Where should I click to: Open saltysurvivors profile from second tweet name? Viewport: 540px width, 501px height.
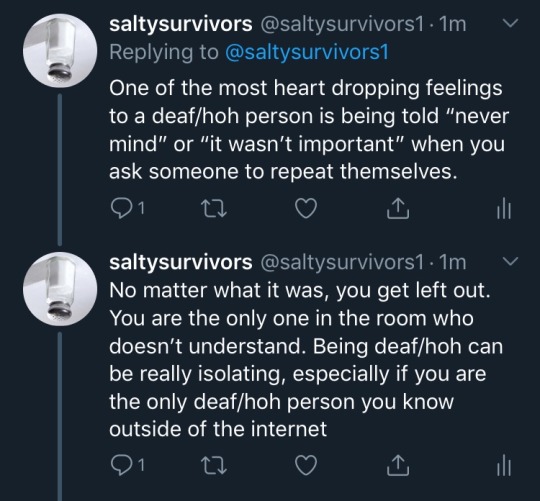tap(181, 262)
